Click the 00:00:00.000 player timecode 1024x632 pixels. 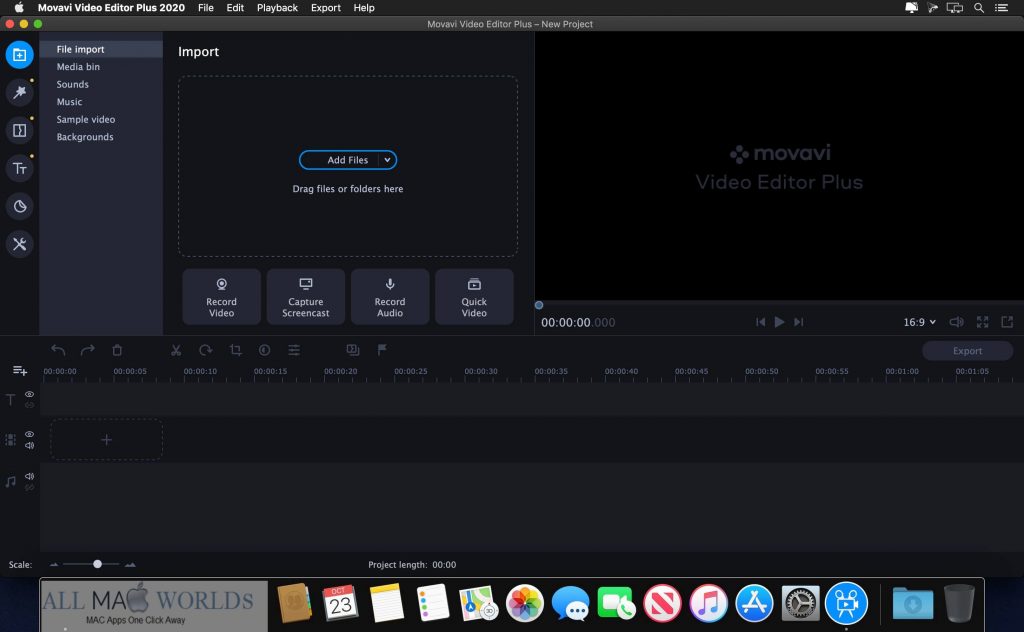point(578,323)
